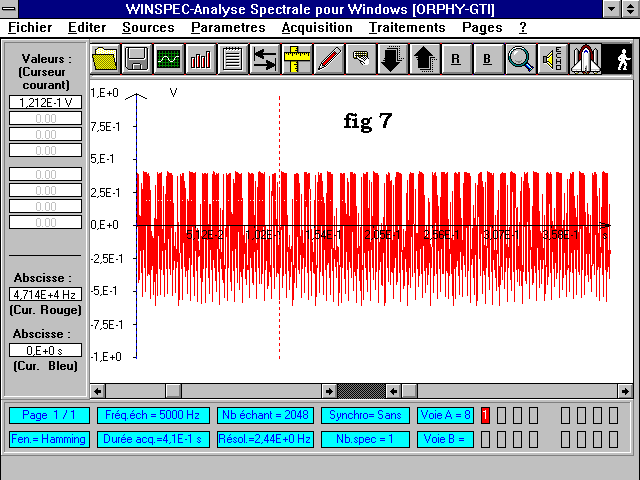Image resolution: width=640 pixels, height=480 pixels.
Task: Click right arrow of first horizontal scrollbar
Action: point(329,391)
